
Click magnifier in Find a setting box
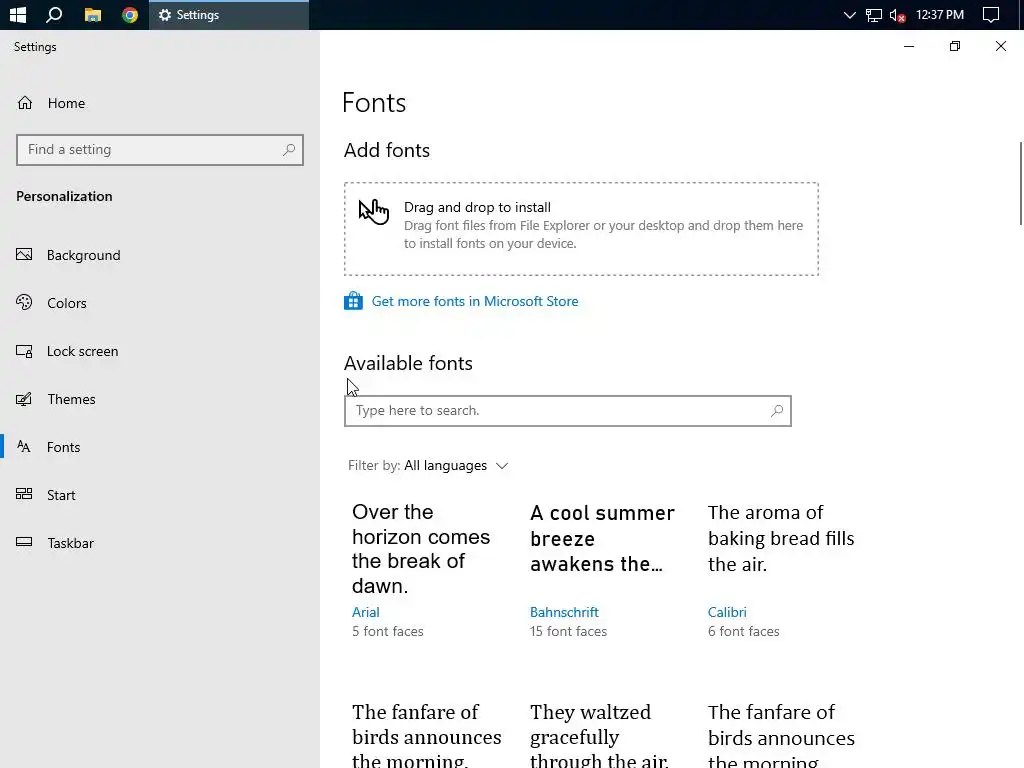click(289, 150)
